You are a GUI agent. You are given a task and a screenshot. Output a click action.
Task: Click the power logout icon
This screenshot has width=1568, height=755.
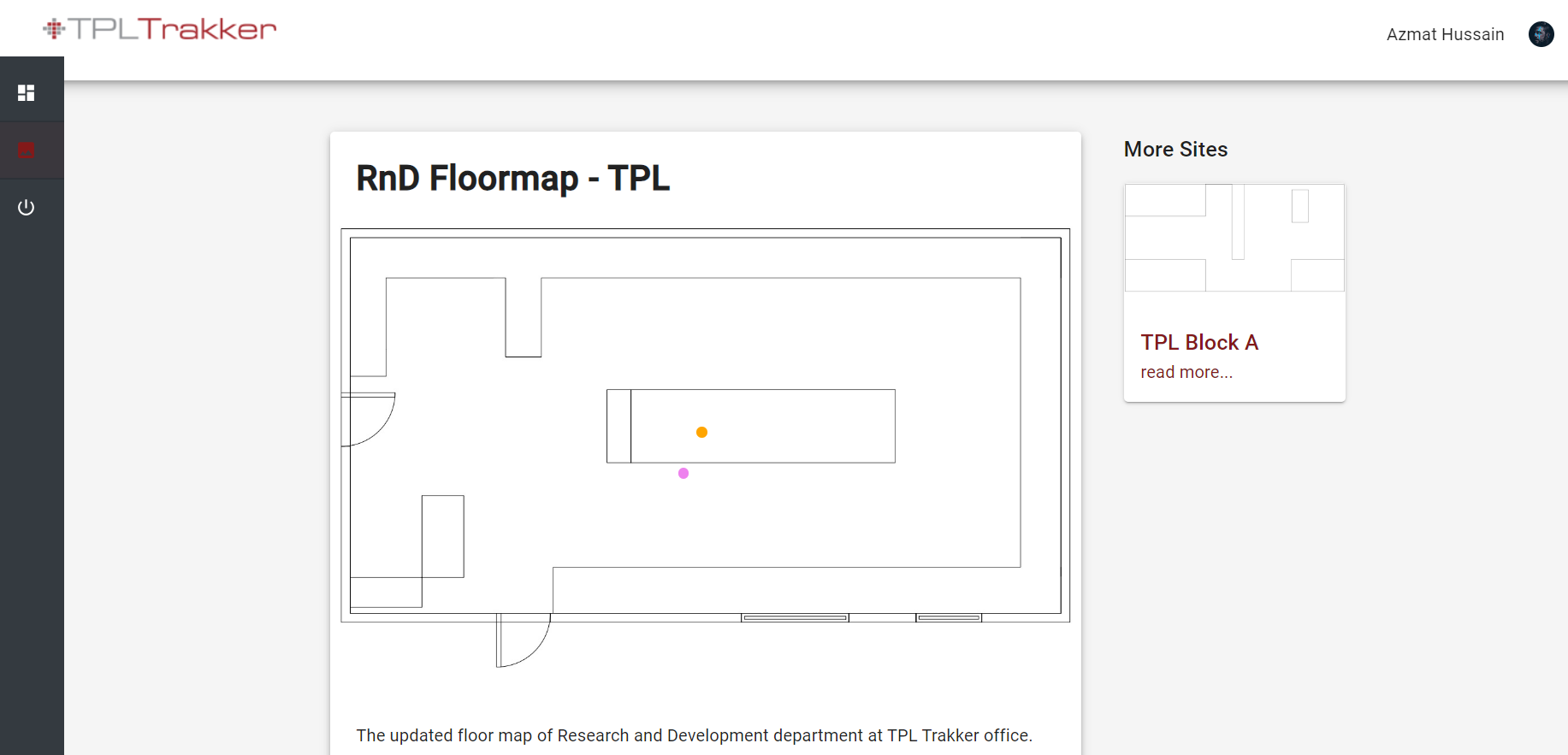pyautogui.click(x=27, y=207)
